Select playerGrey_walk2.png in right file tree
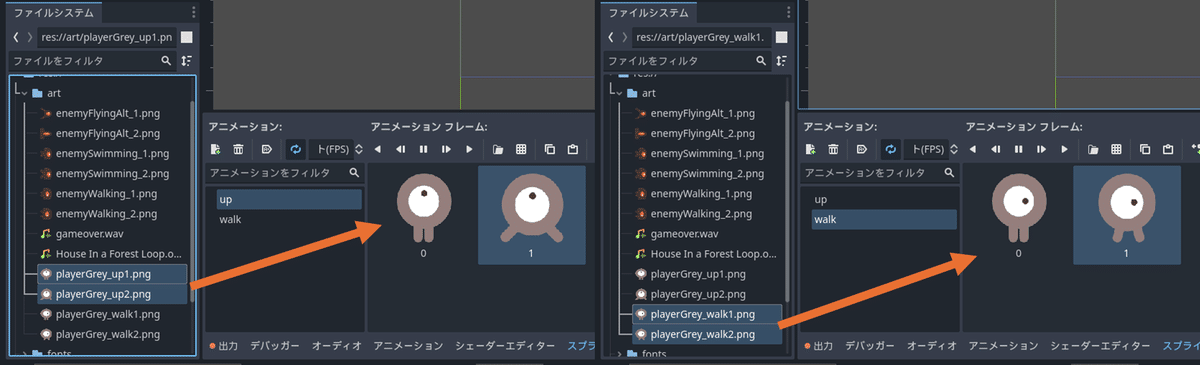 707,334
